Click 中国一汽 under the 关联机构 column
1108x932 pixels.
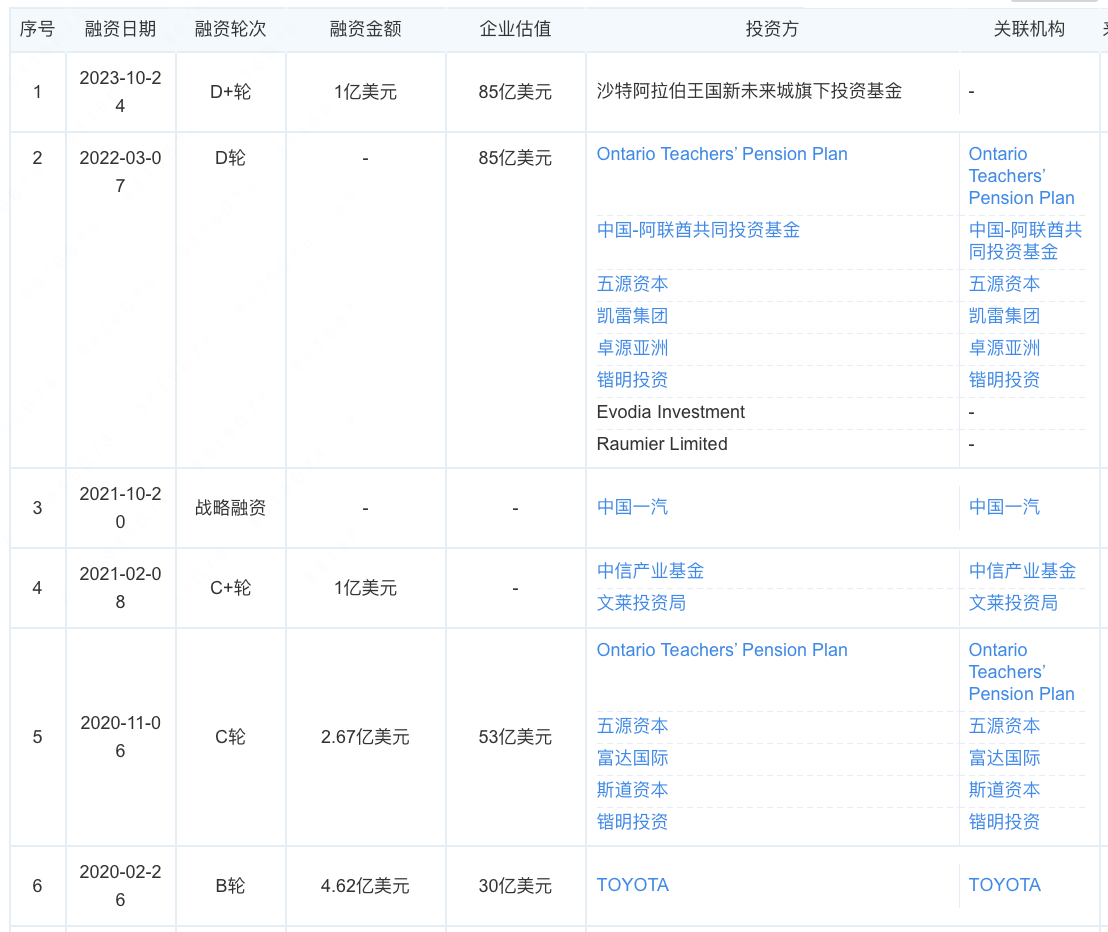coord(1004,507)
